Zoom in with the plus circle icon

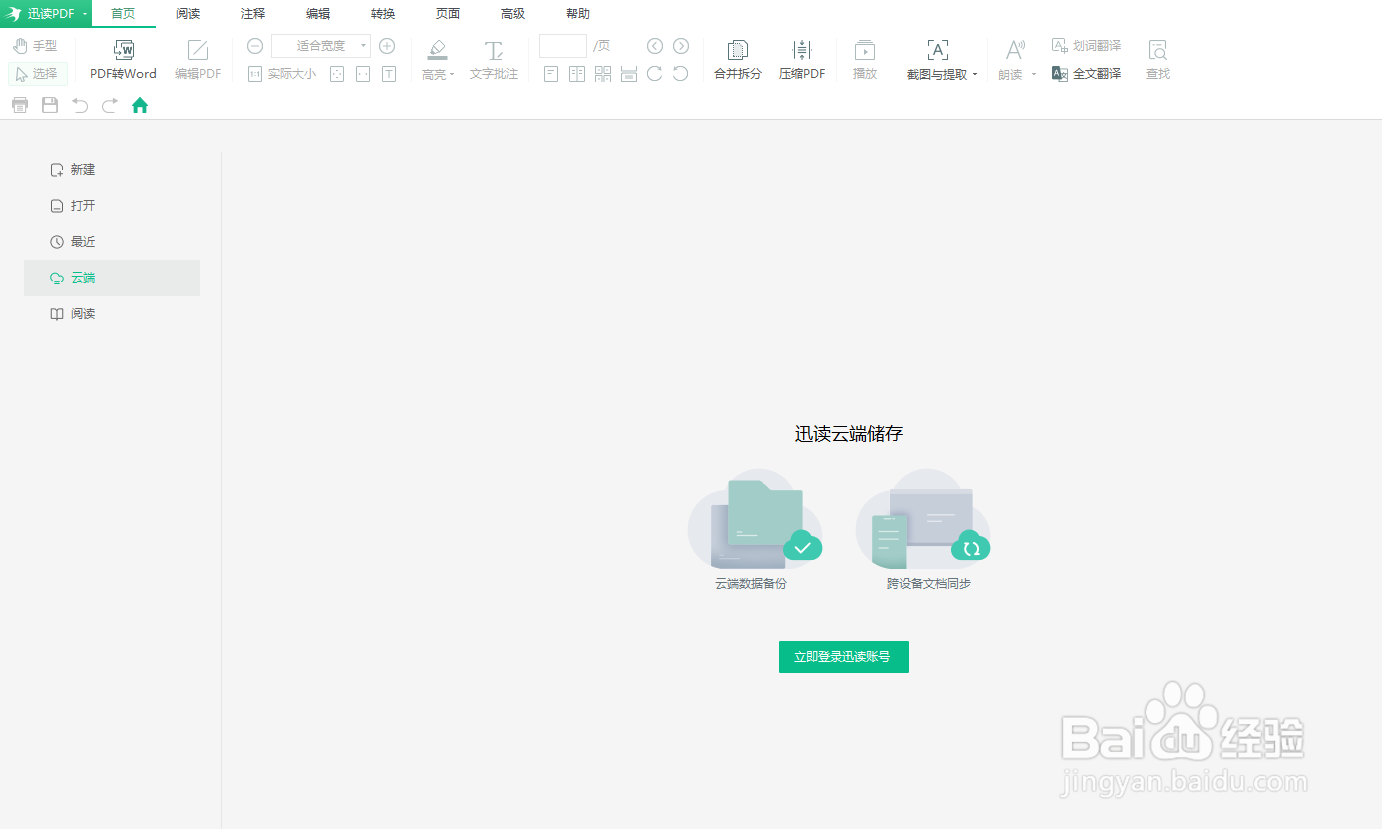387,46
